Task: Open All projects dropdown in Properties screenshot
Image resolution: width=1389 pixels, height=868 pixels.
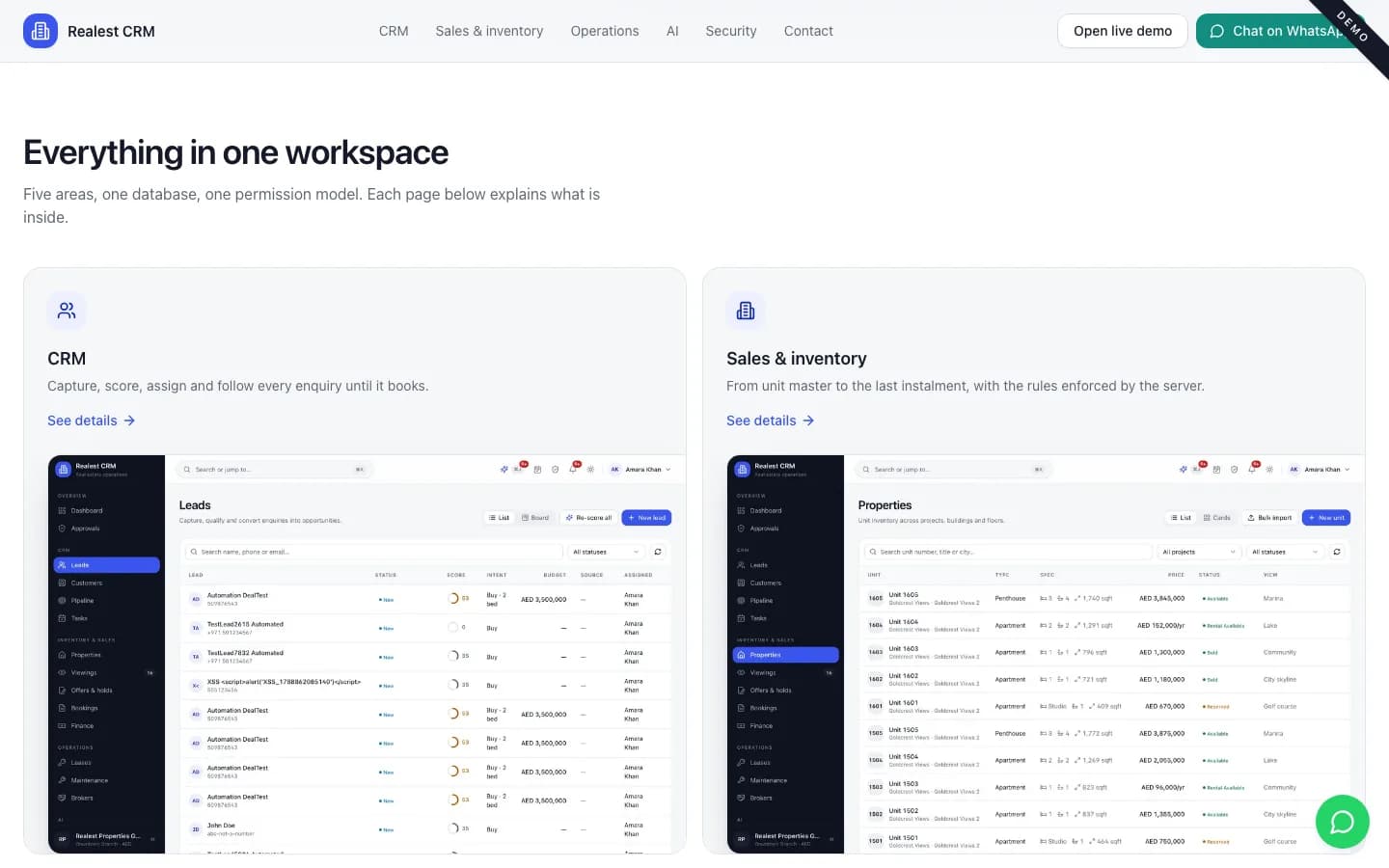Action: point(1199,552)
